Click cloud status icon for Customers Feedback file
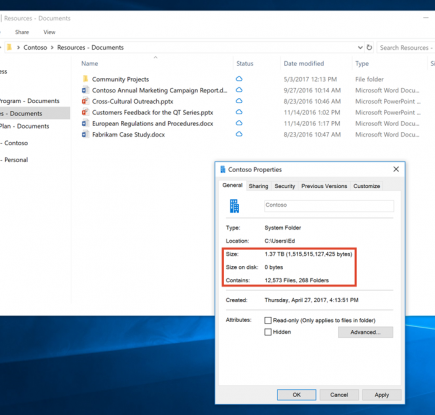This screenshot has width=435, height=415. pos(239,112)
